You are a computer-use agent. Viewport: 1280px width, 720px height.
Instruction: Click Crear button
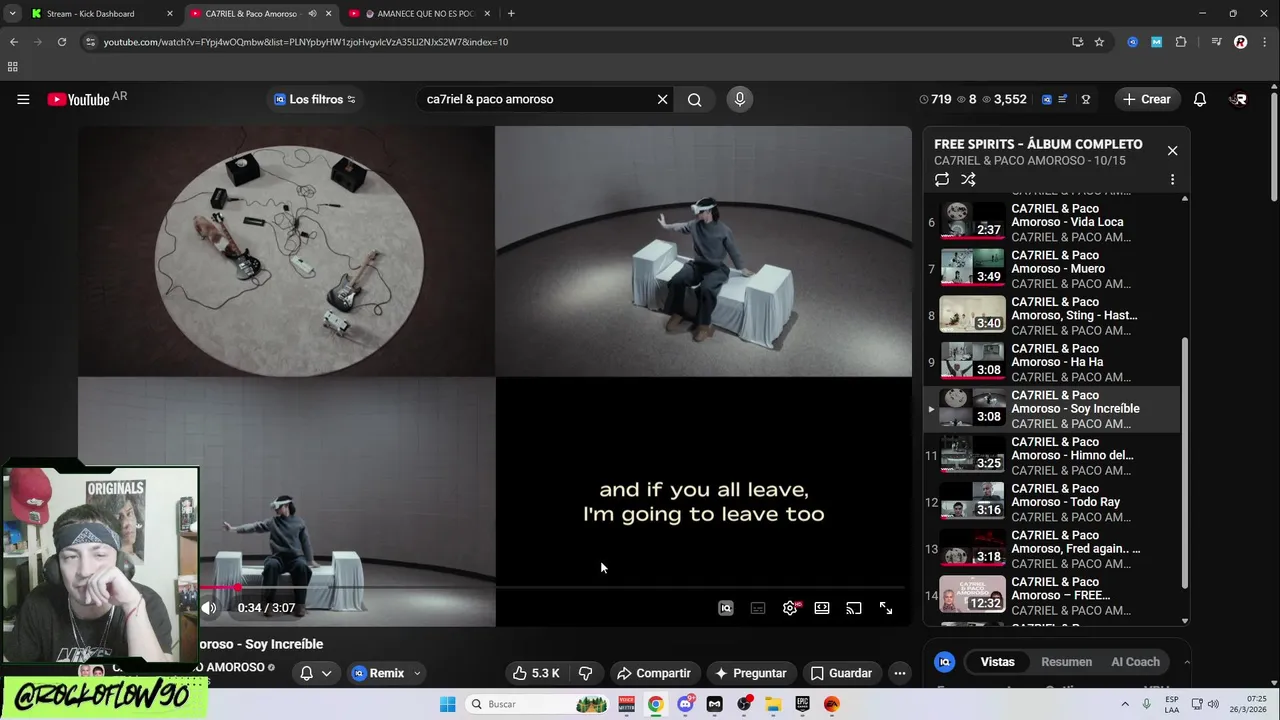(x=1147, y=99)
